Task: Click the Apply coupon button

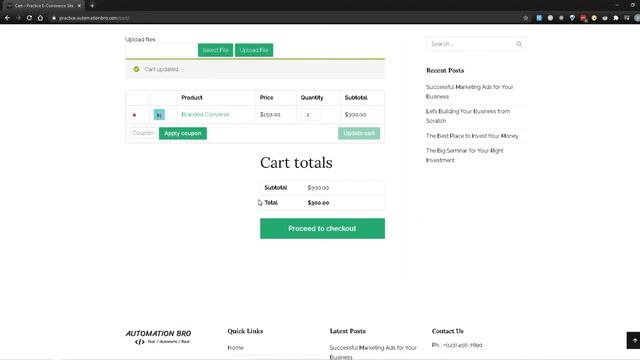Action: (183, 133)
